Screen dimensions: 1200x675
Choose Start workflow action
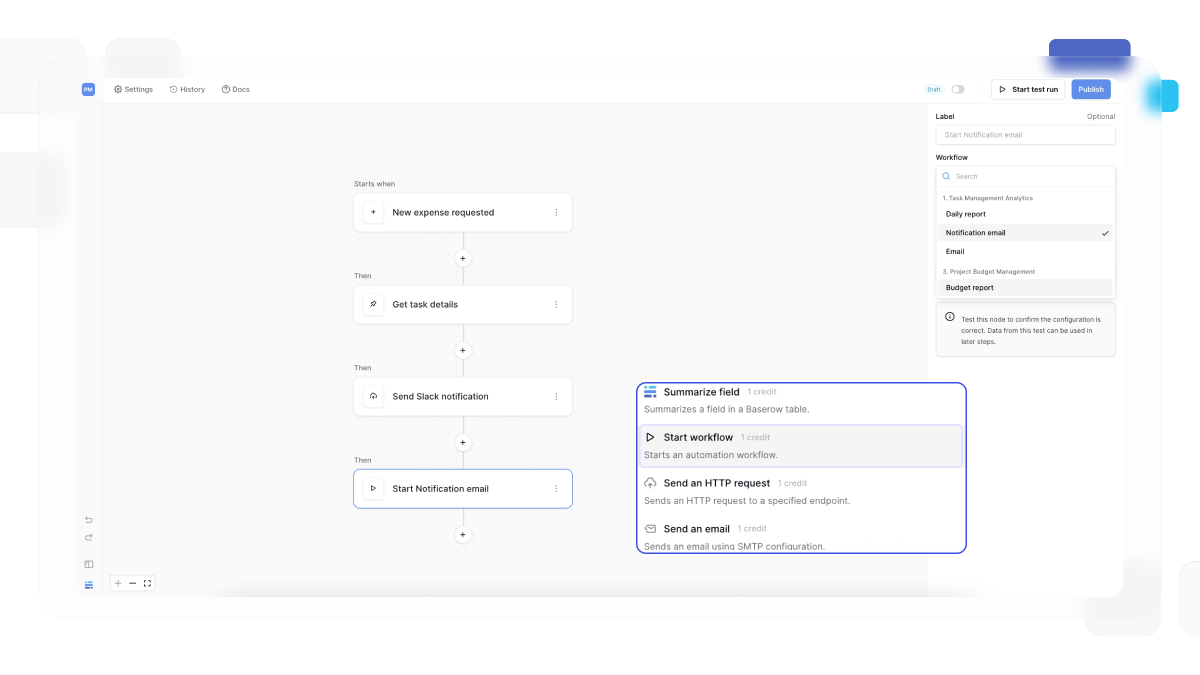pyautogui.click(x=801, y=446)
